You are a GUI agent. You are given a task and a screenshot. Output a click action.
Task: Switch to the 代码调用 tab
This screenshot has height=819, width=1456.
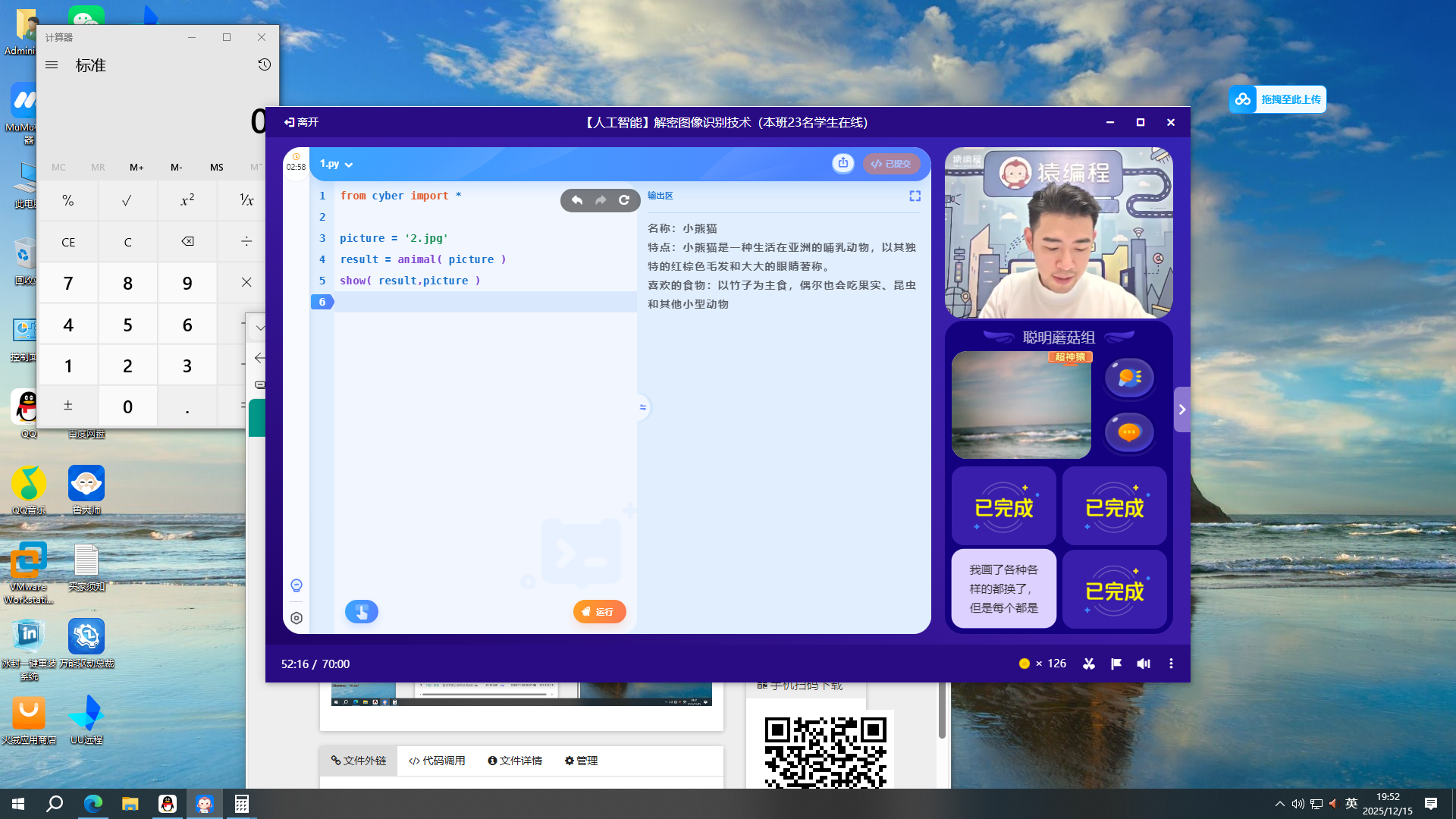(437, 761)
